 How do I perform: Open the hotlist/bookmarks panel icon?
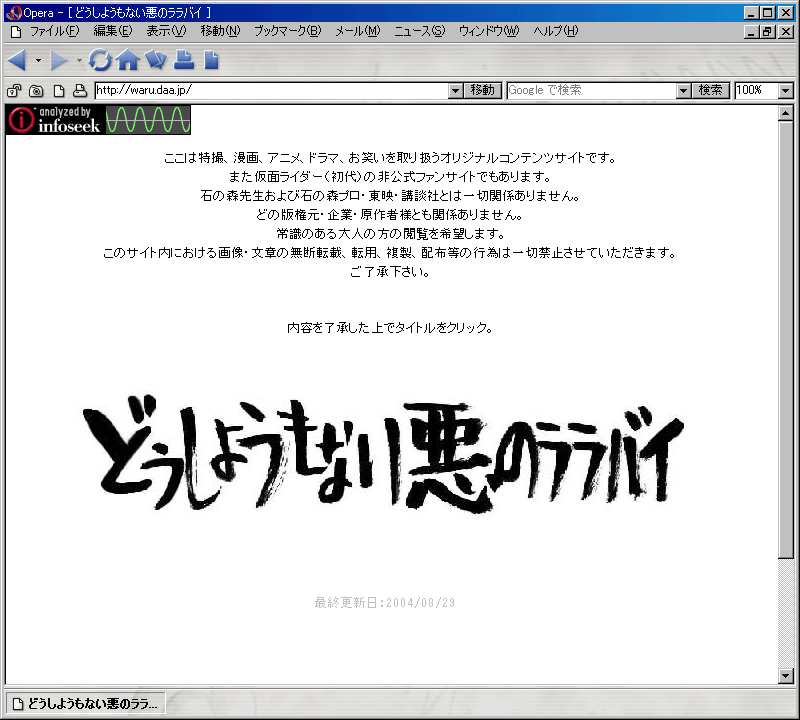click(156, 60)
